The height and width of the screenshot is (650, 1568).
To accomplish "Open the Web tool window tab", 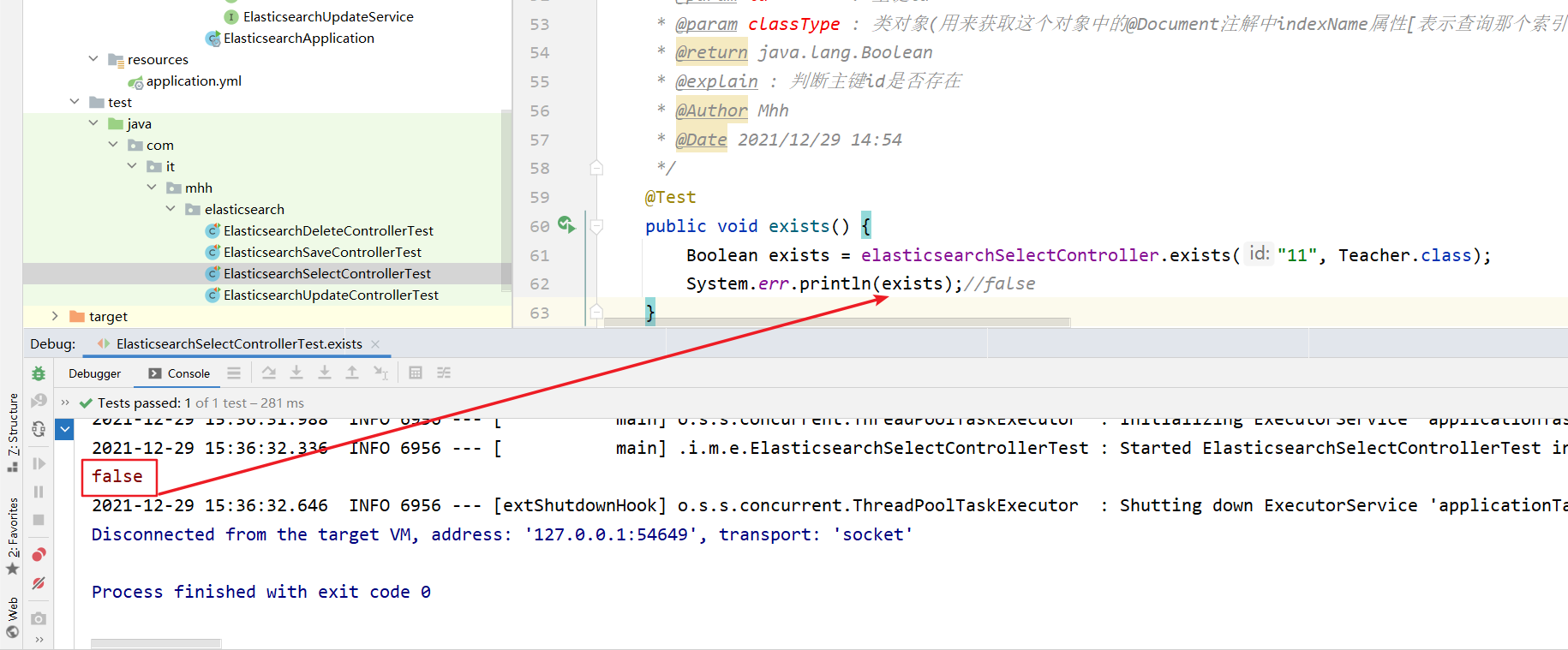I will 12,617.
